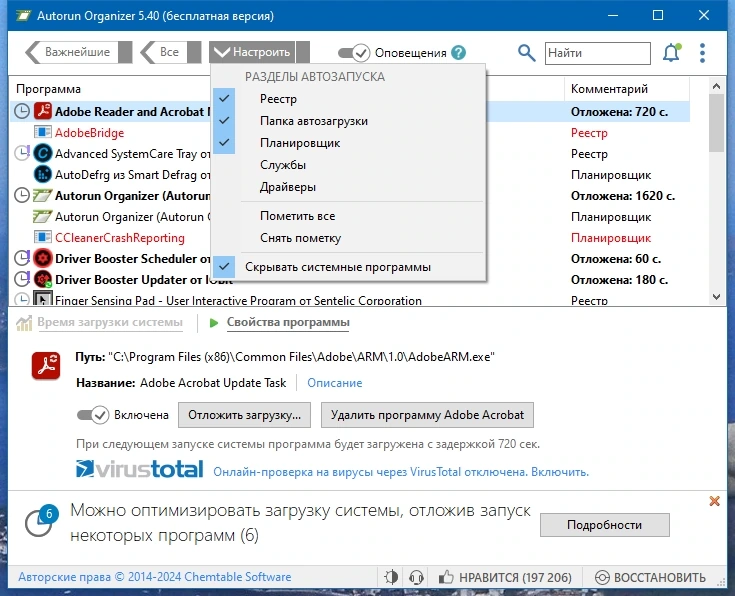The image size is (735, 596).
Task: Click the search magnifier icon
Action: 526,53
